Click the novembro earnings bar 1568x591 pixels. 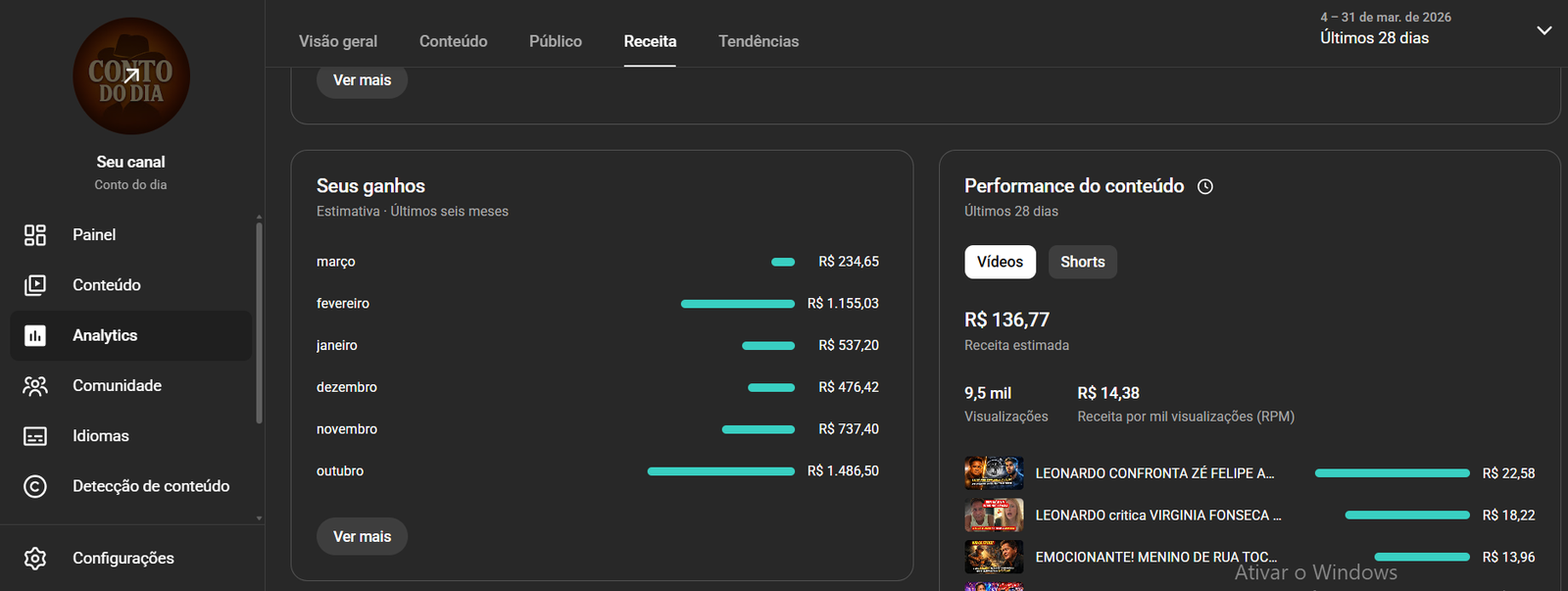pos(759,429)
